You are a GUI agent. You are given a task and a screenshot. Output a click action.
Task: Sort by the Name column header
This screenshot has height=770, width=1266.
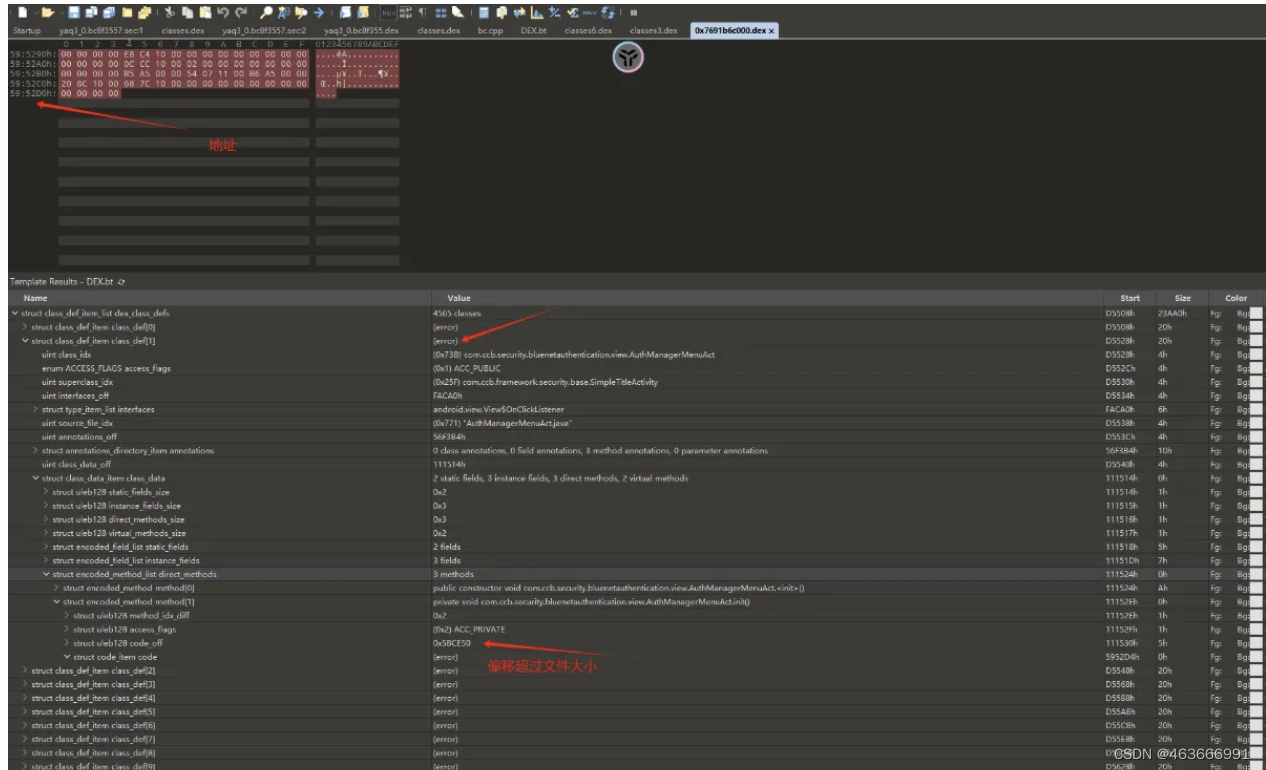[218, 298]
